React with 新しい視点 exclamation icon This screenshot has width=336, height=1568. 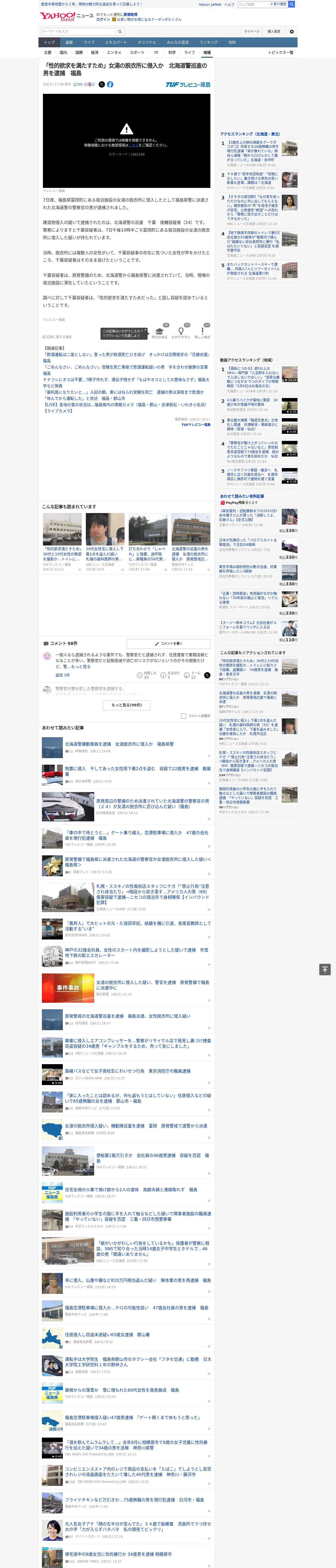pyautogui.click(x=203, y=331)
